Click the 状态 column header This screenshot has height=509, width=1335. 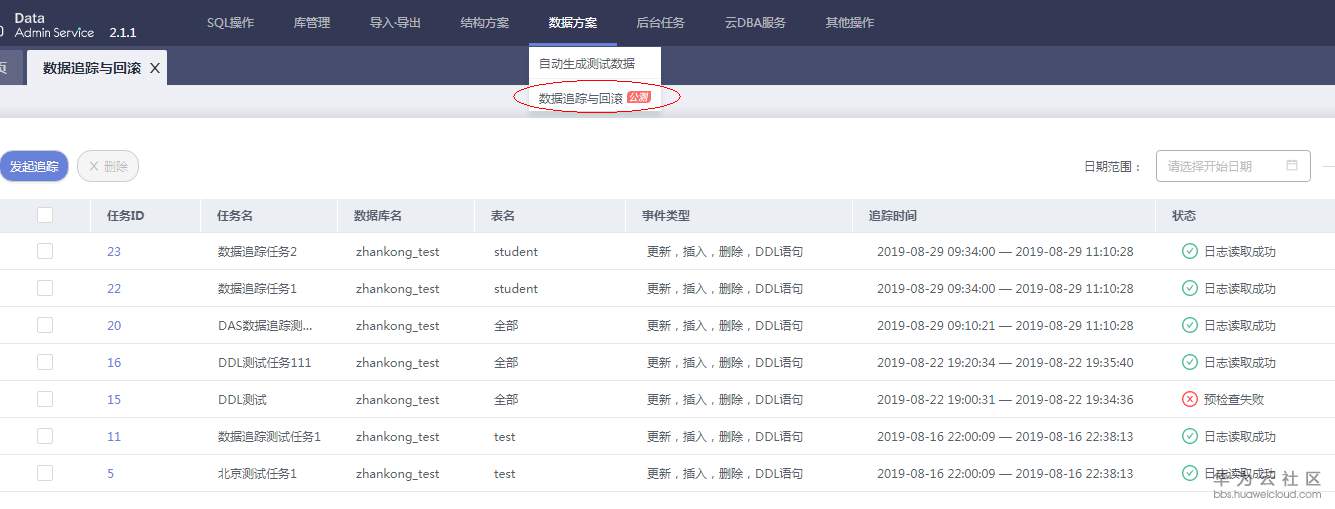(x=1183, y=216)
